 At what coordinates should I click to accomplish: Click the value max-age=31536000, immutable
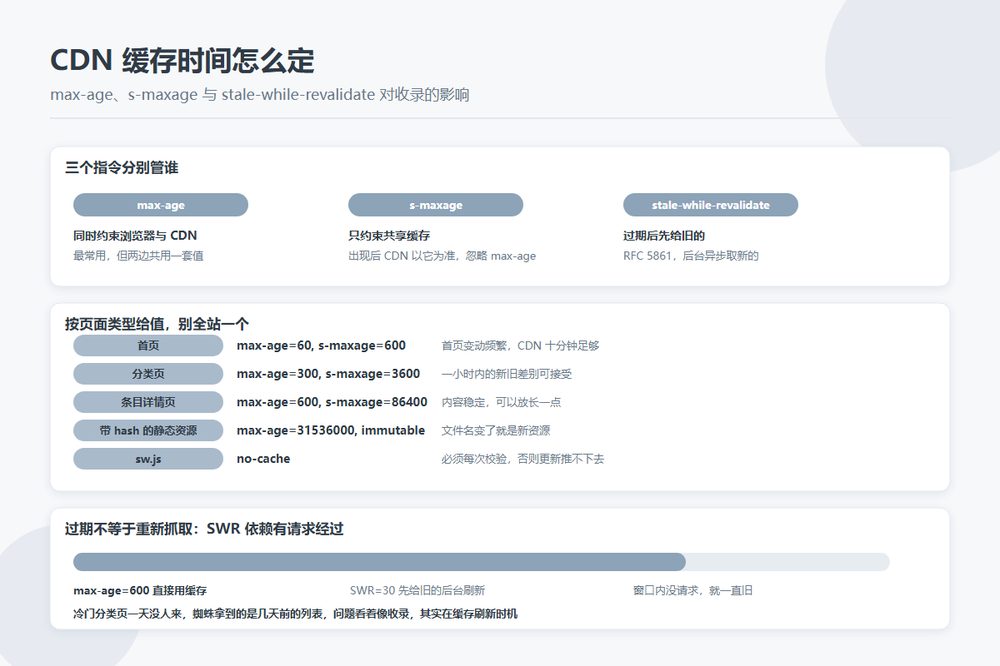point(330,431)
